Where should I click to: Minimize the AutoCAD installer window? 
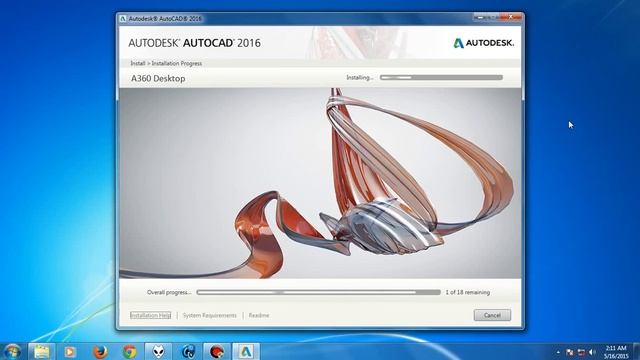coord(480,18)
